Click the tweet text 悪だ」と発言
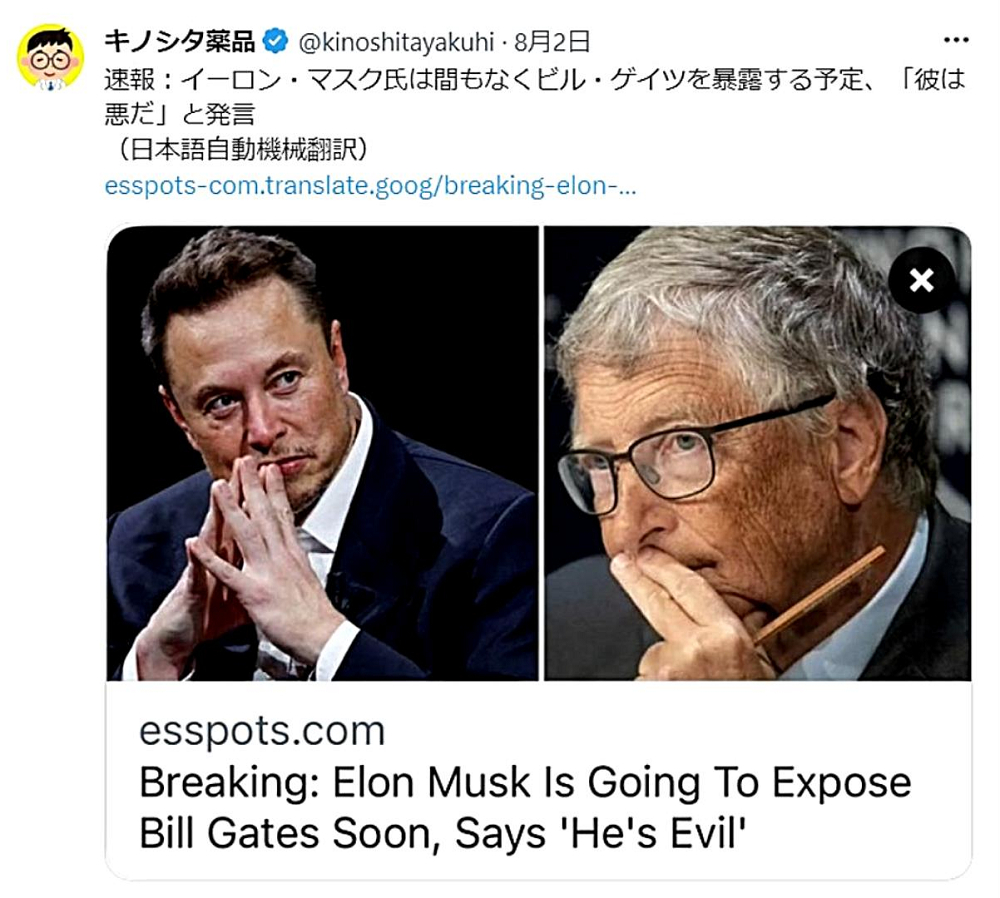The width and height of the screenshot is (1000, 898). [x=180, y=115]
